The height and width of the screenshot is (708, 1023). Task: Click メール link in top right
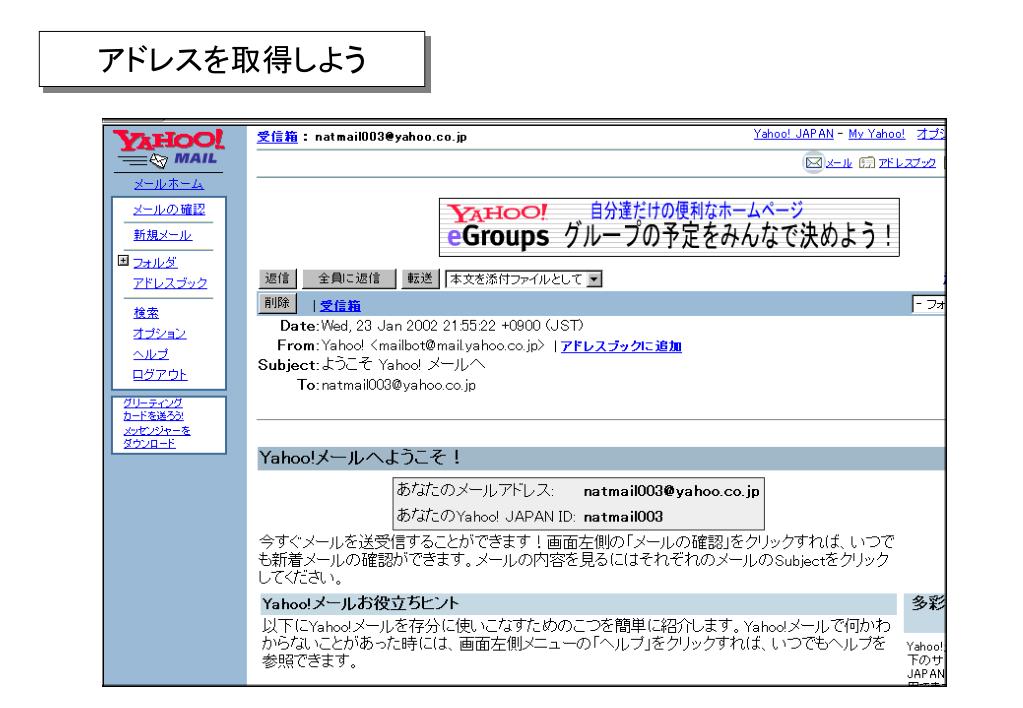click(838, 163)
